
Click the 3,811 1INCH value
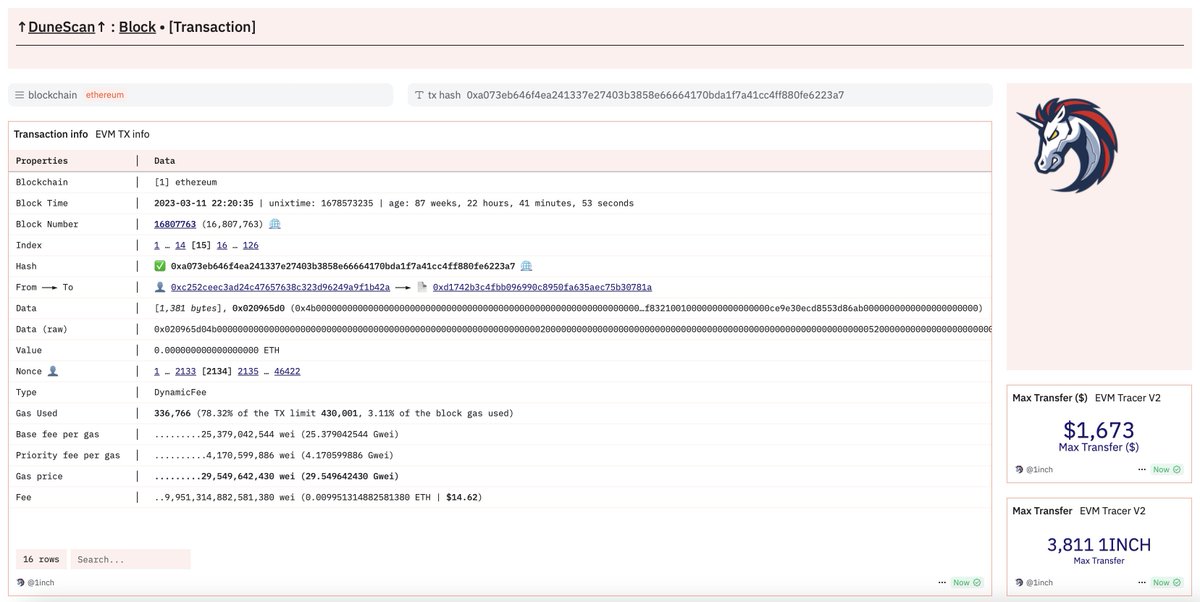(x=1098, y=545)
